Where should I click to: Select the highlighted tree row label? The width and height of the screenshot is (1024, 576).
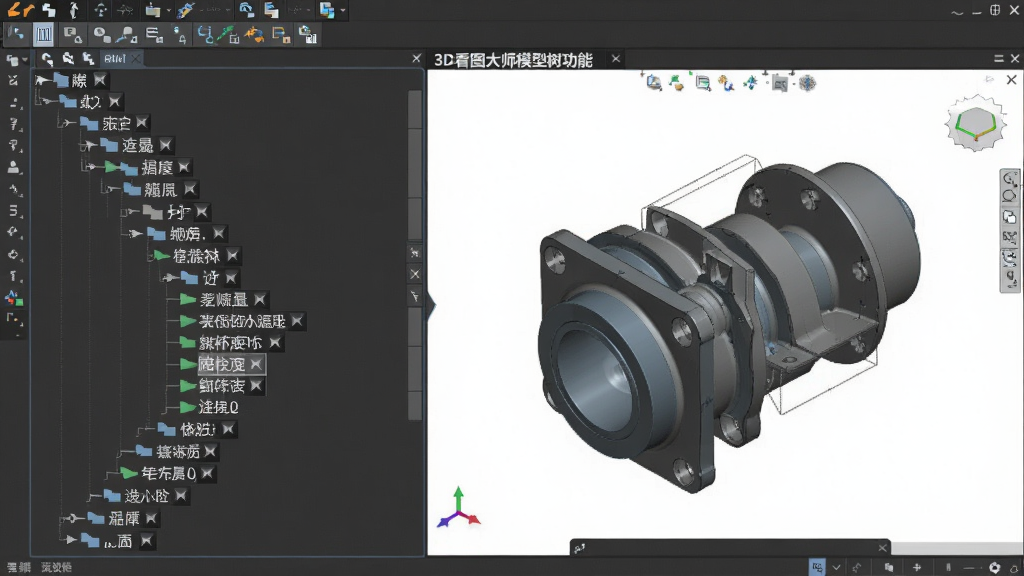coord(222,364)
